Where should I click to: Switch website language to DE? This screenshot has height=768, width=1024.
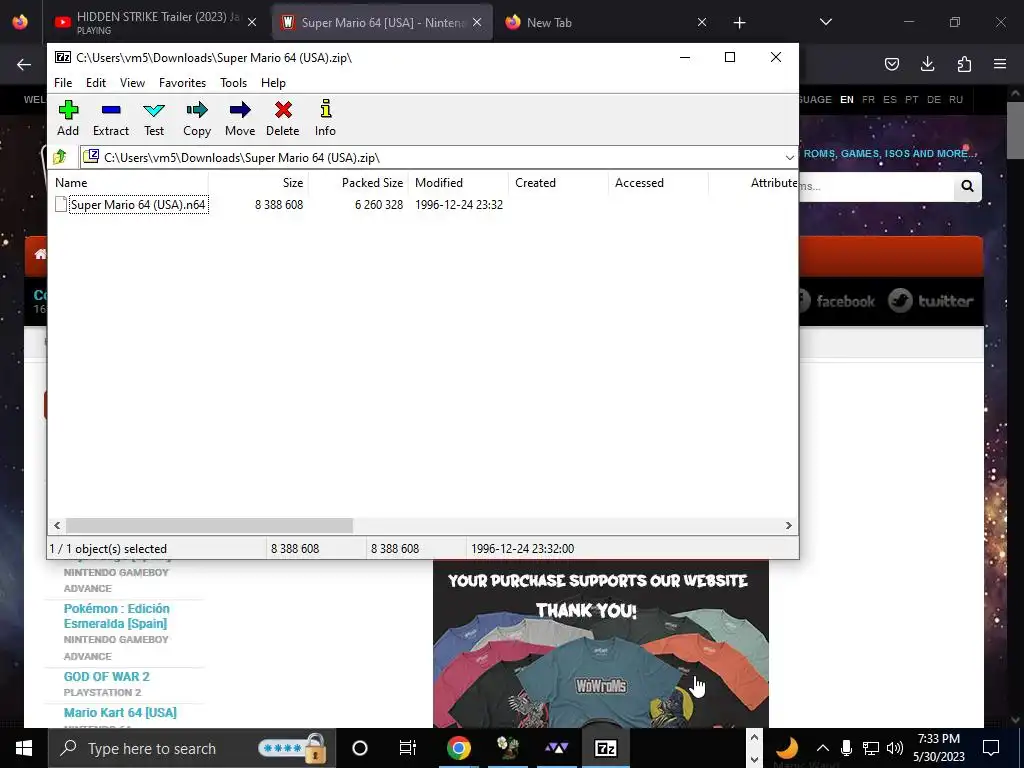pos(934,99)
